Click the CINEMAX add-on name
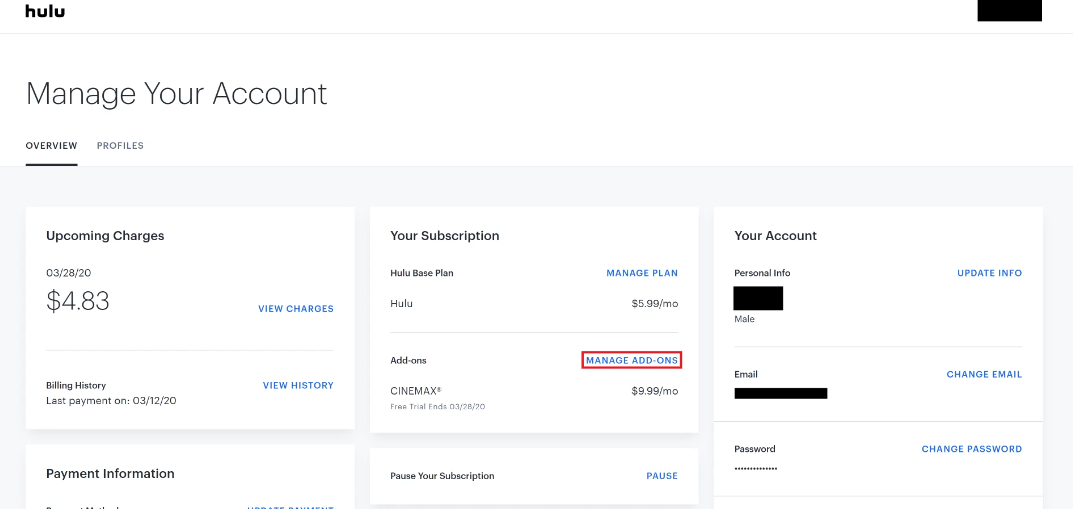The image size is (1073, 509). point(415,391)
